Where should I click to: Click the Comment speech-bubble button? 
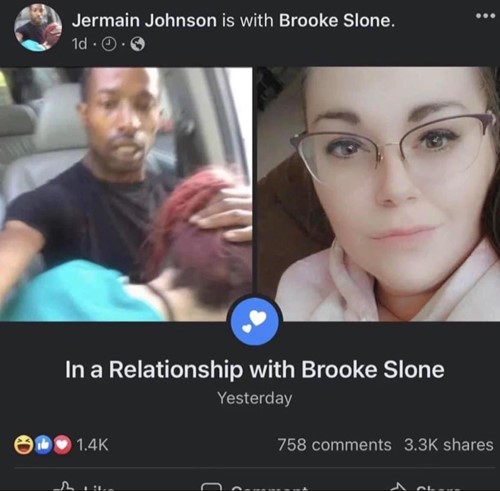(x=255, y=487)
